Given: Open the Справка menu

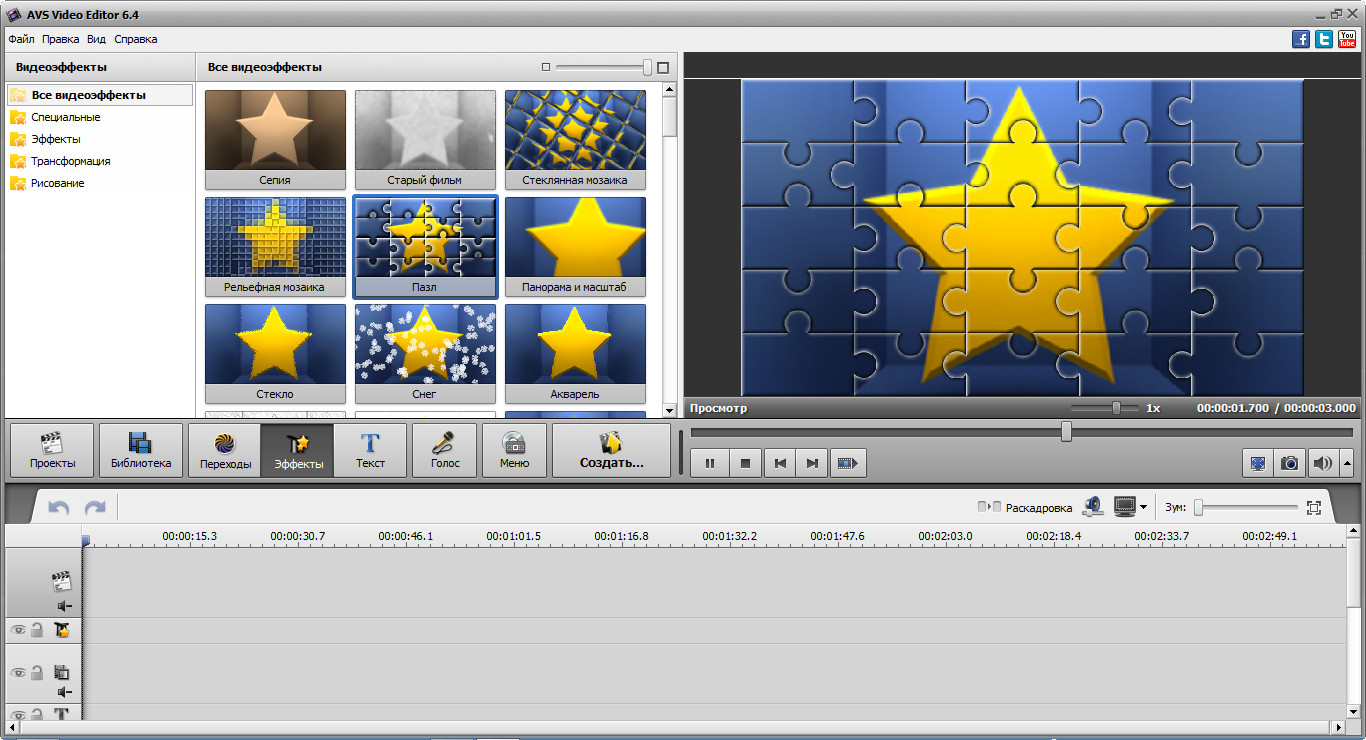Looking at the screenshot, I should click(135, 39).
